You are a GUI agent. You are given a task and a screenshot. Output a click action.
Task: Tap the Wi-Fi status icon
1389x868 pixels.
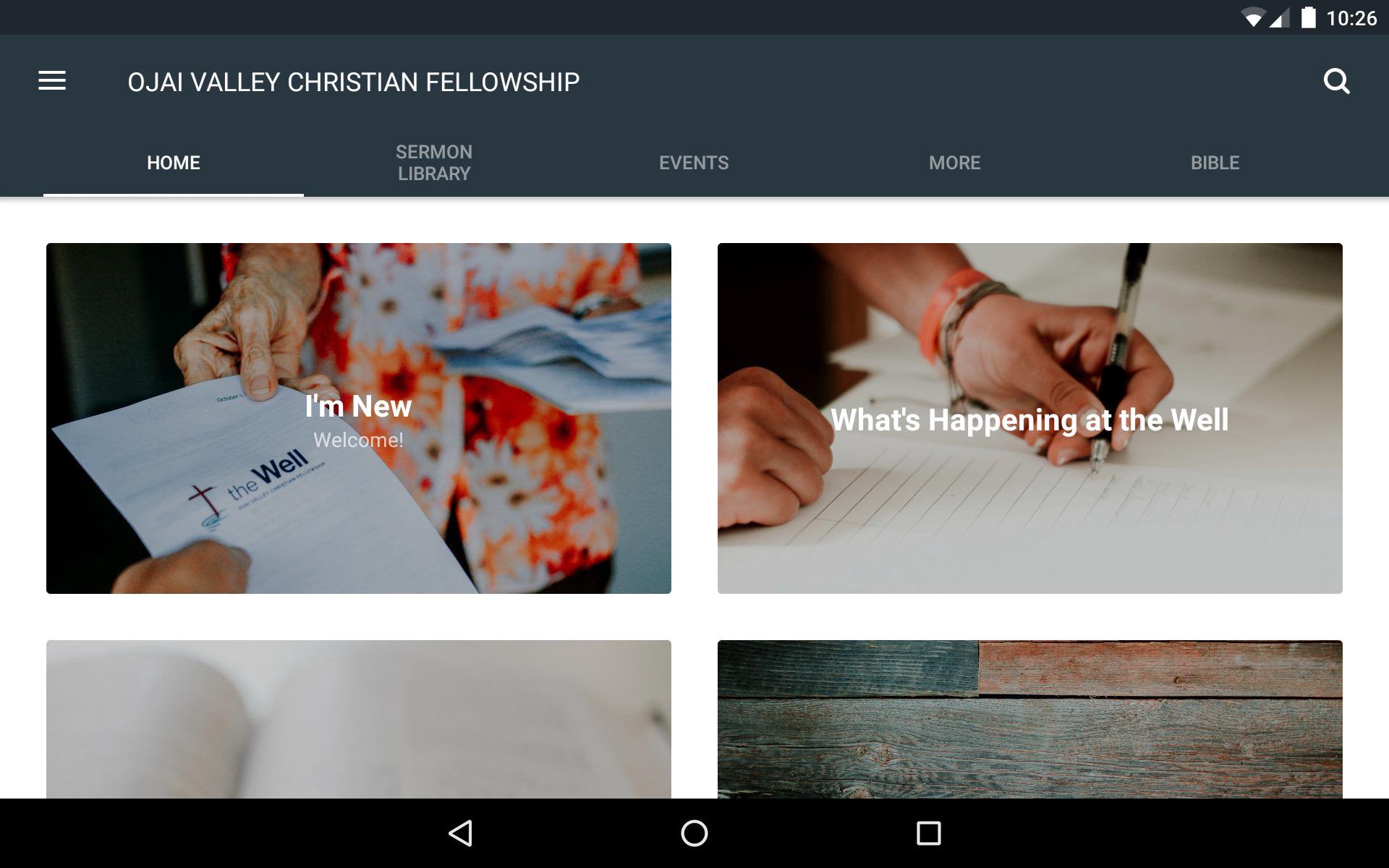pos(1252,18)
